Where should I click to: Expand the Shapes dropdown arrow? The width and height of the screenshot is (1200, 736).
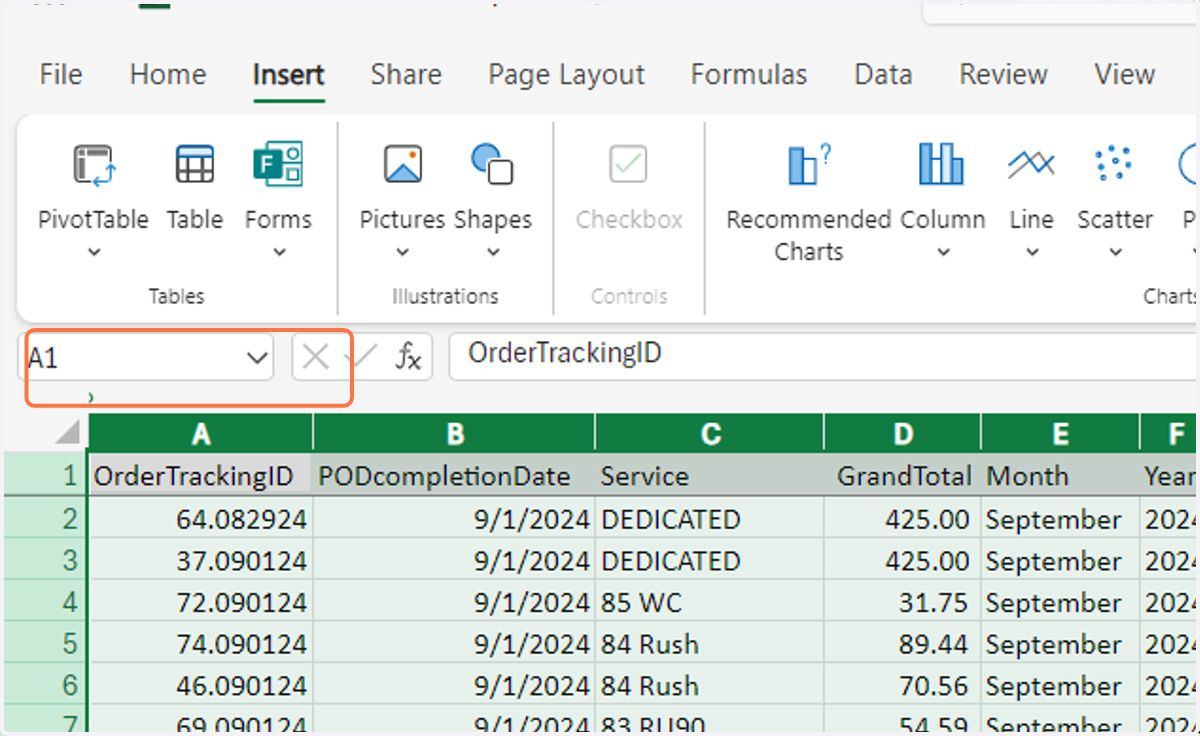point(493,252)
